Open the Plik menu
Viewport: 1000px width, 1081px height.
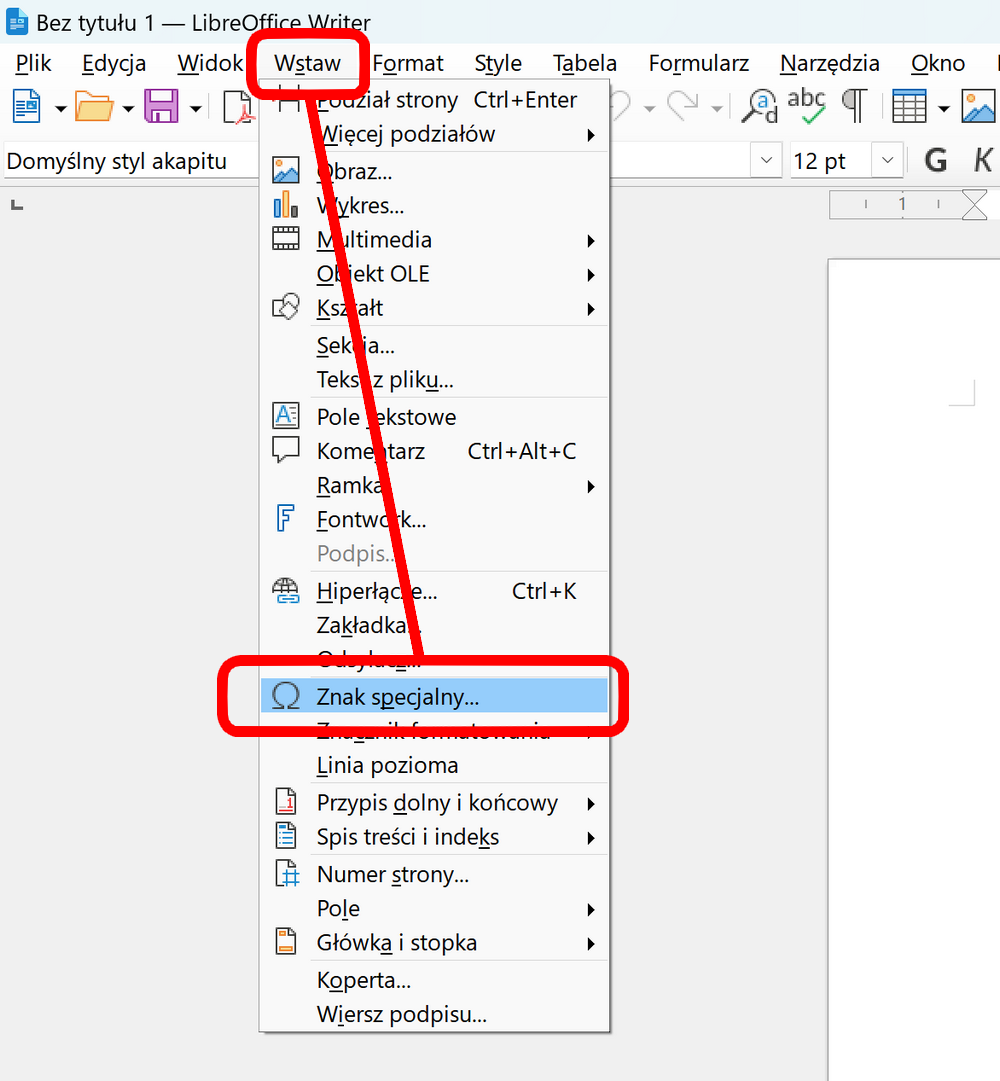coord(33,63)
